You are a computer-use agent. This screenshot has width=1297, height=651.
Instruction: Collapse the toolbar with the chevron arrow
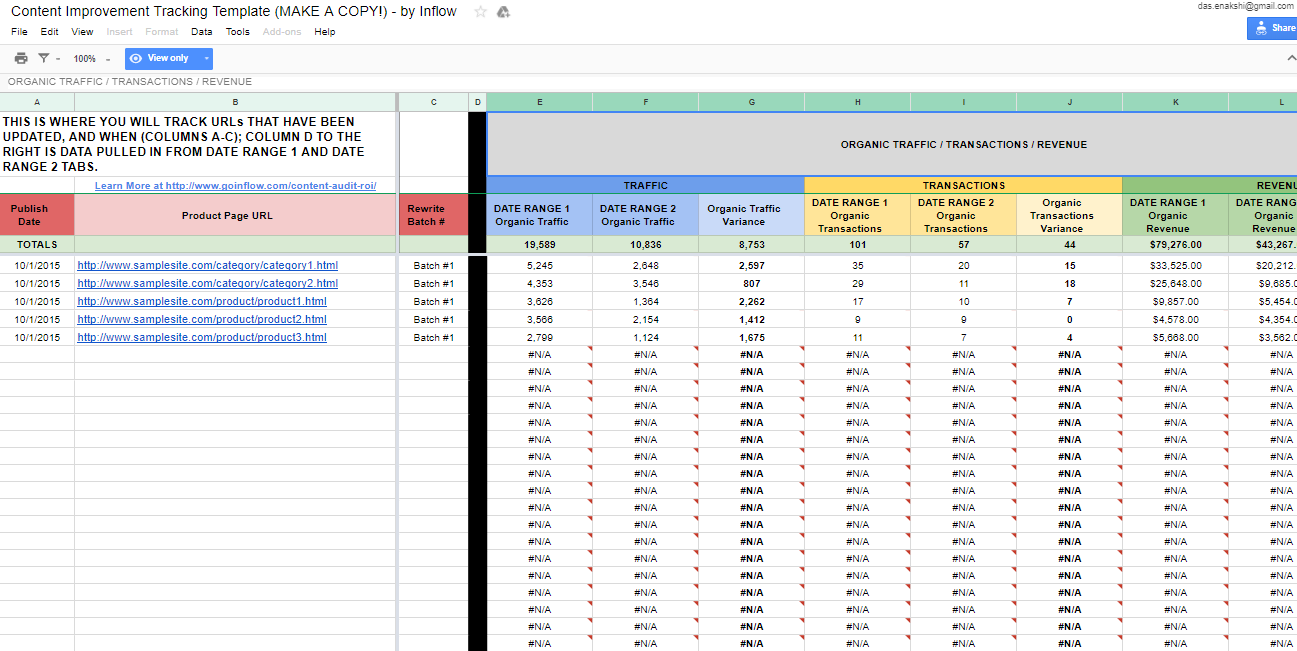pyautogui.click(x=1290, y=59)
